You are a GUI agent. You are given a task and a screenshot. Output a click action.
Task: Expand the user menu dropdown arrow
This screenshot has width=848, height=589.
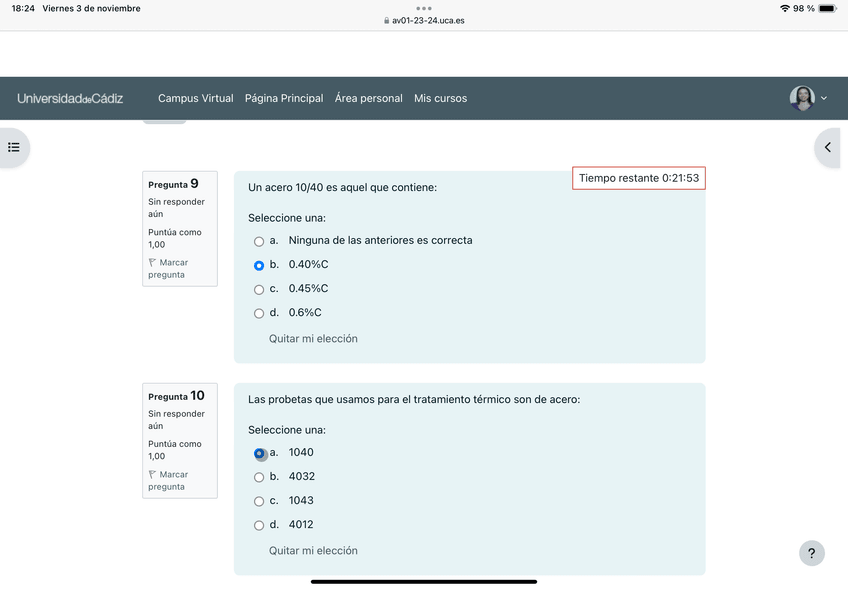[824, 98]
